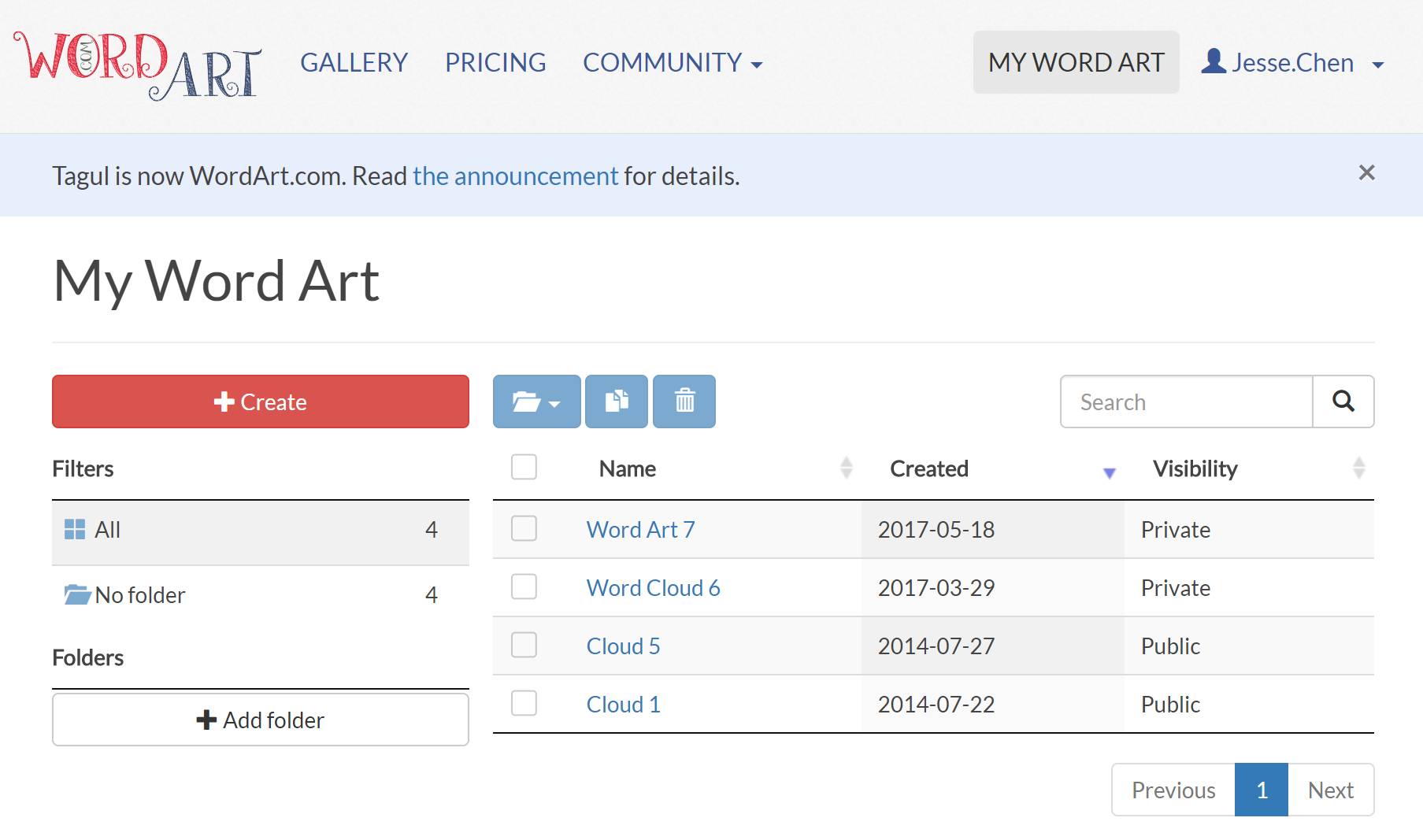Select the No folder filter
The width and height of the screenshot is (1423, 840).
[x=140, y=595]
